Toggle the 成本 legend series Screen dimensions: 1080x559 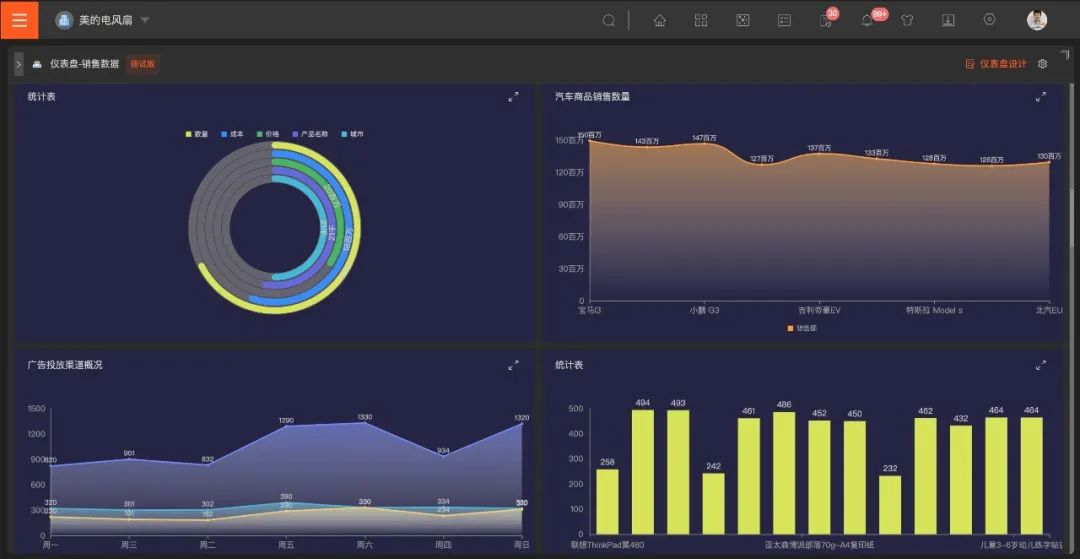tap(232, 134)
